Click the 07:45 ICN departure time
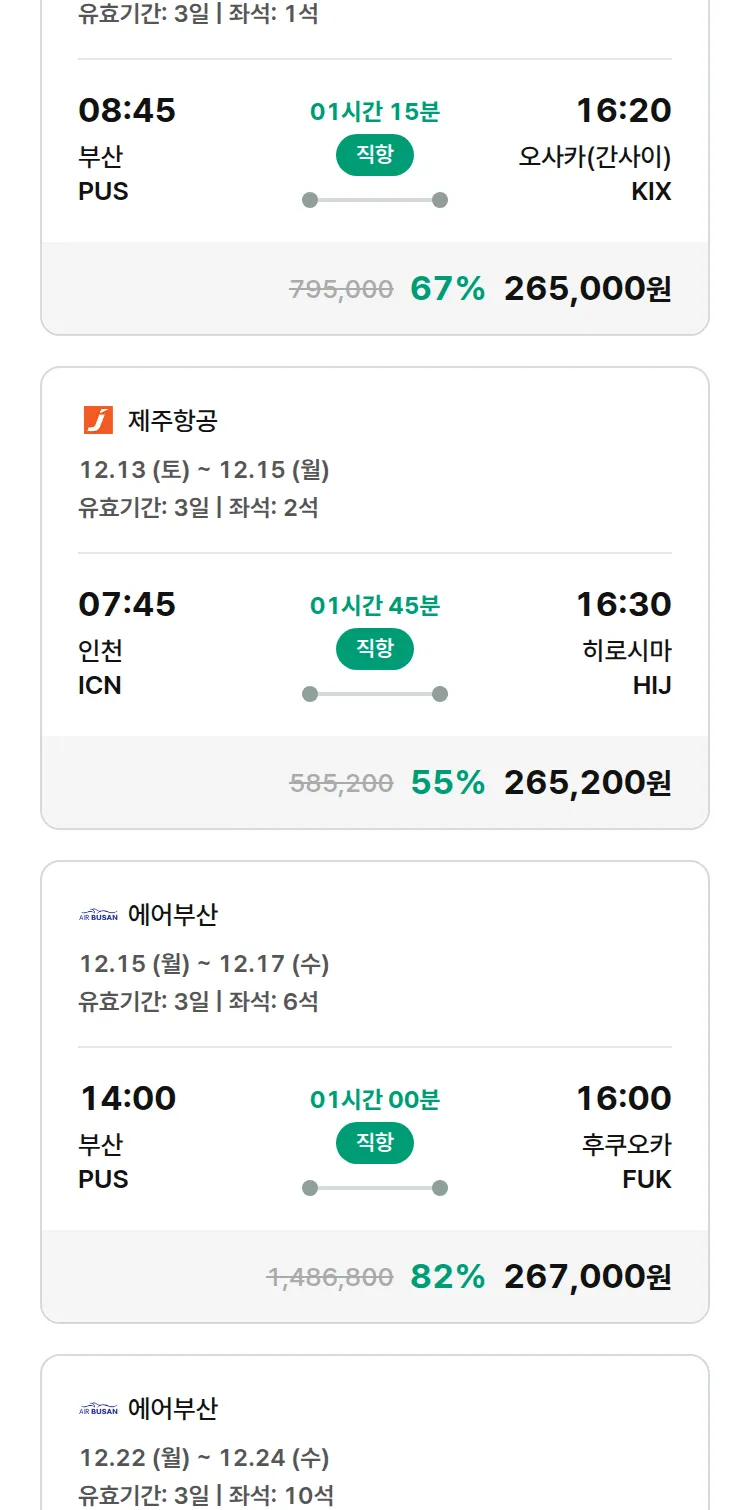The height and width of the screenshot is (1510, 750). click(x=127, y=604)
